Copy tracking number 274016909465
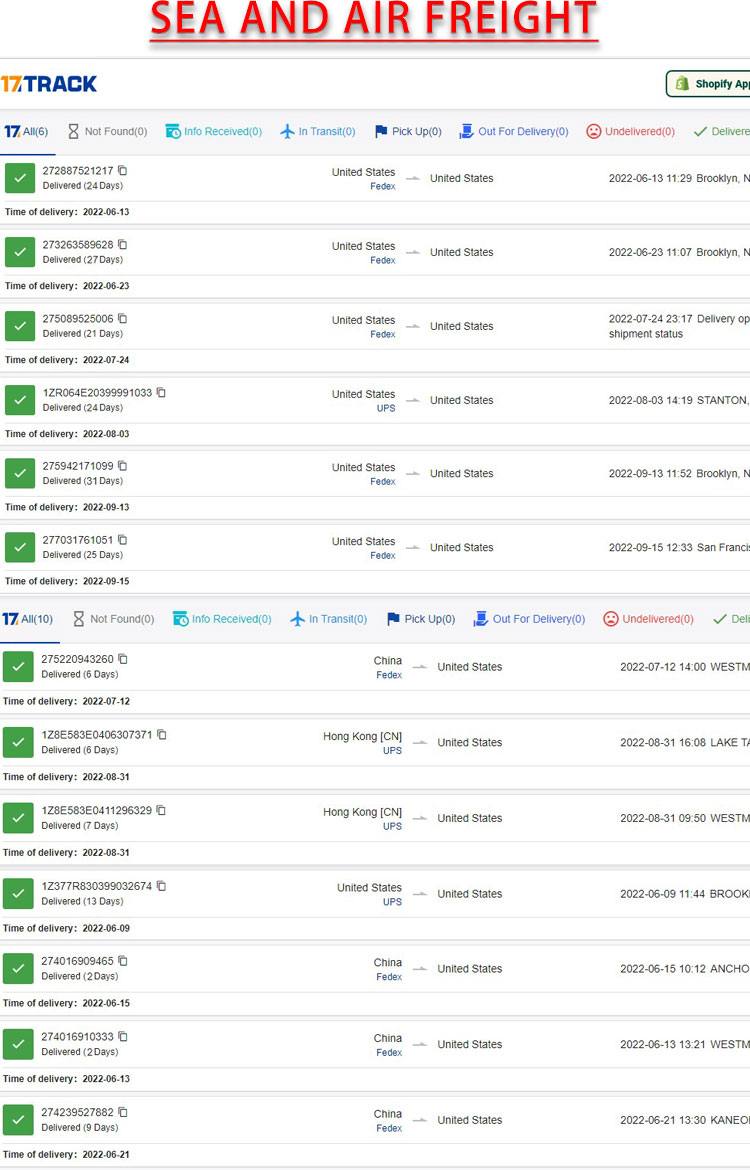Screen dimensions: 750x1170 point(123,961)
